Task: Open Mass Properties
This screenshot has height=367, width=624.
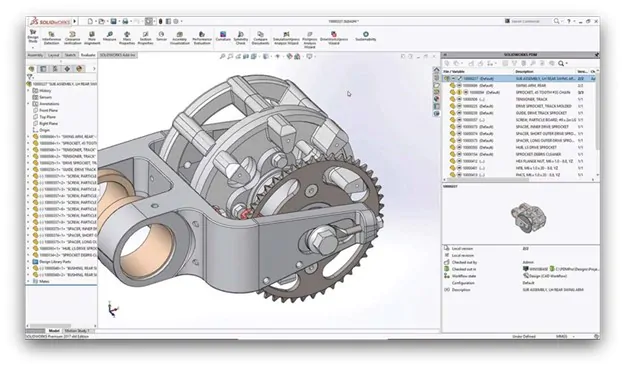Action: tap(127, 38)
